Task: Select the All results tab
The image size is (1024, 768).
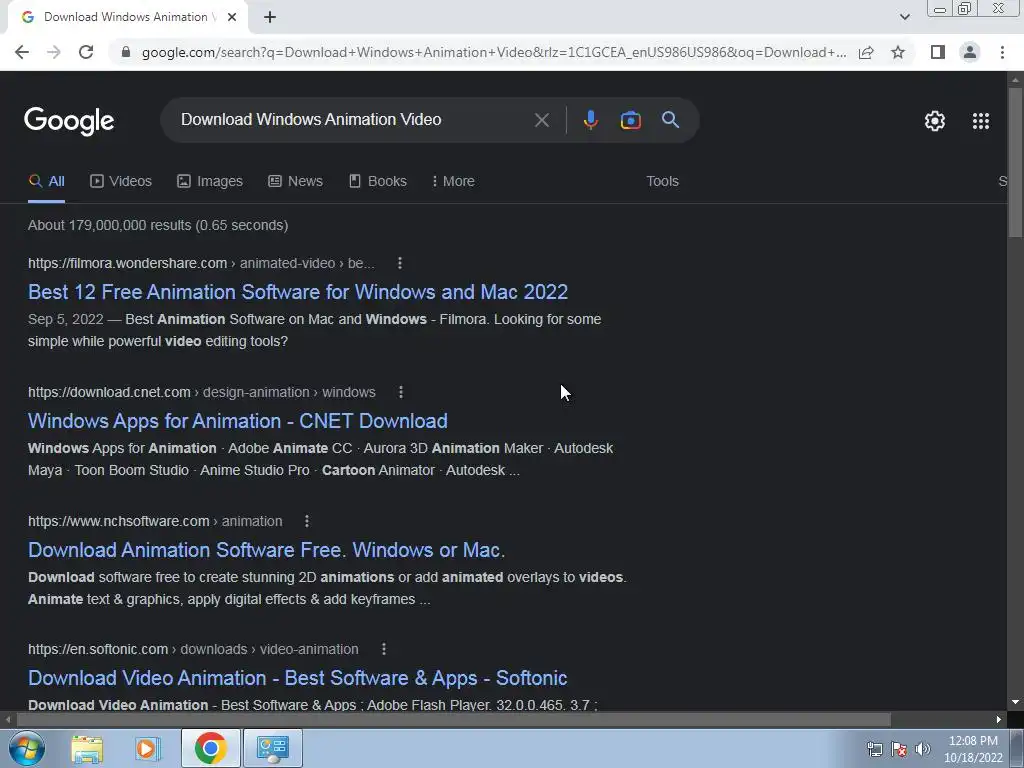Action: click(x=46, y=182)
